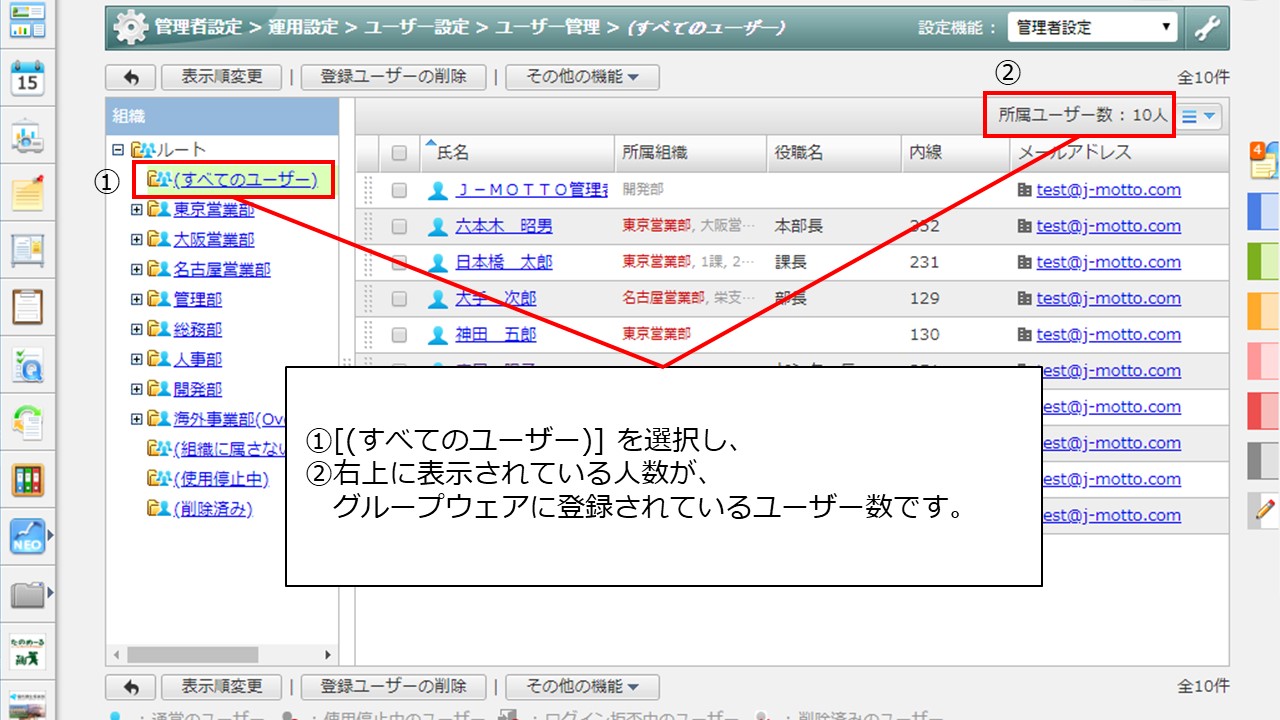Open the top その他の機能 dropdown menu

click(x=581, y=77)
